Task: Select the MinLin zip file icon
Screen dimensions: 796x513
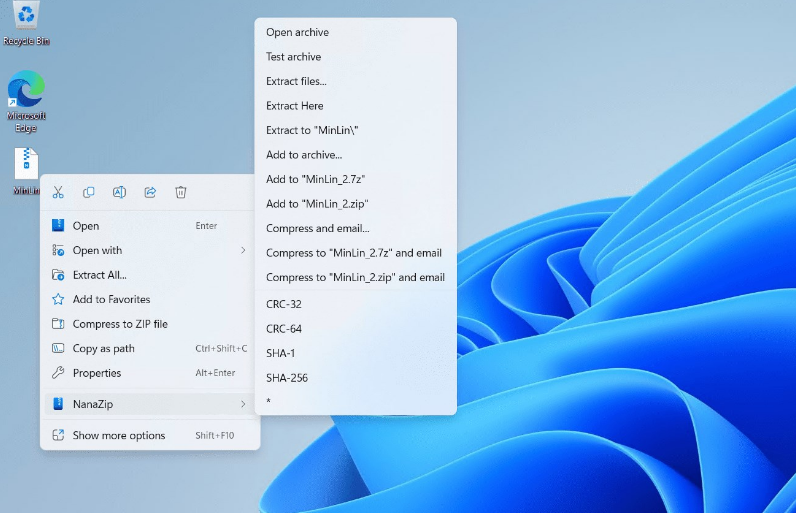Action: pyautogui.click(x=26, y=171)
